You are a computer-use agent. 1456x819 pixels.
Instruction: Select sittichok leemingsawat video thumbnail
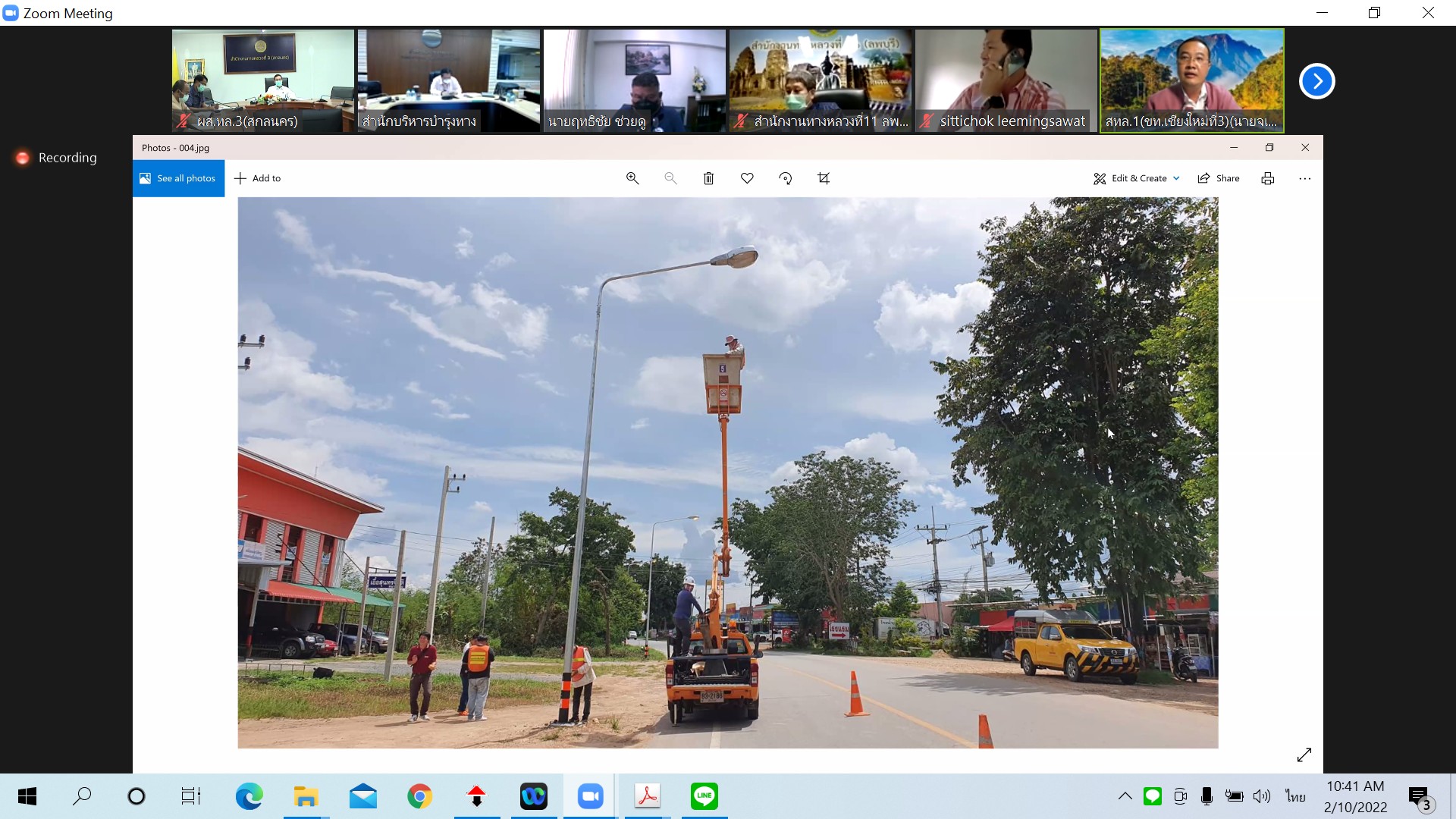[x=1006, y=80]
